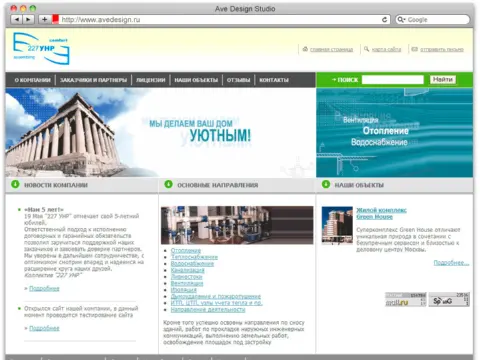Click the mail.ru counter badge
Screen dimensions: 480x360
point(406,299)
